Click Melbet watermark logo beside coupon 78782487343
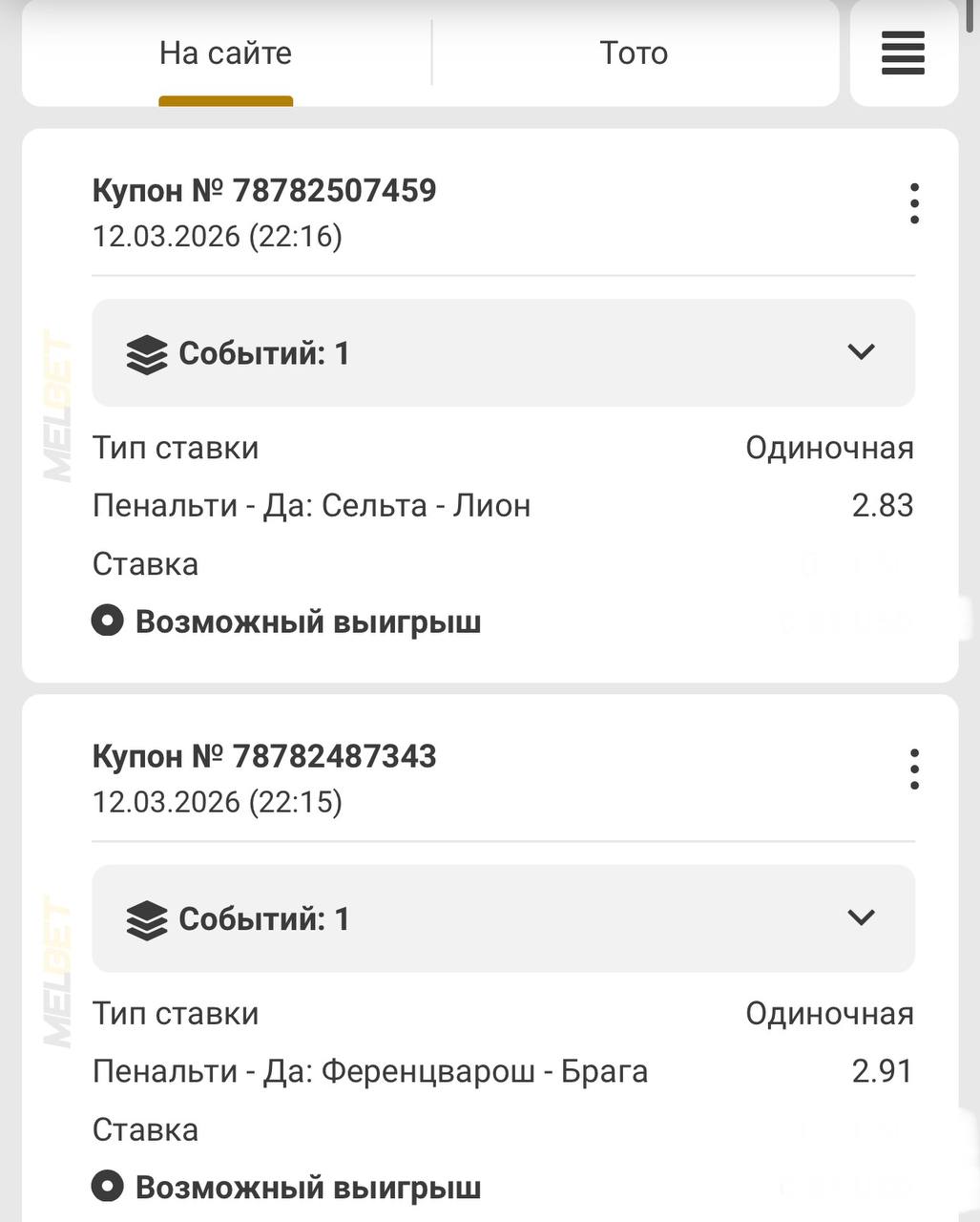 click(58, 972)
